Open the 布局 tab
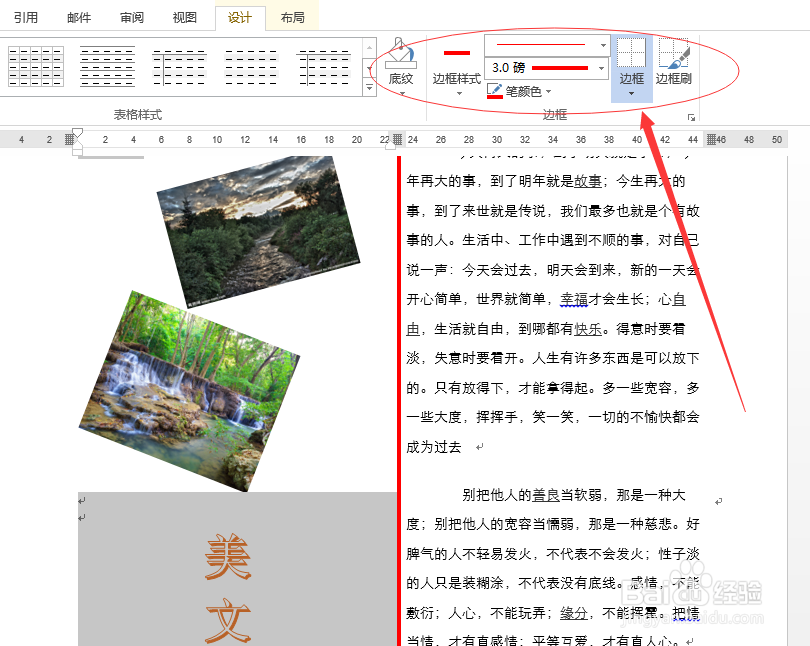810x646 pixels. pyautogui.click(x=292, y=18)
